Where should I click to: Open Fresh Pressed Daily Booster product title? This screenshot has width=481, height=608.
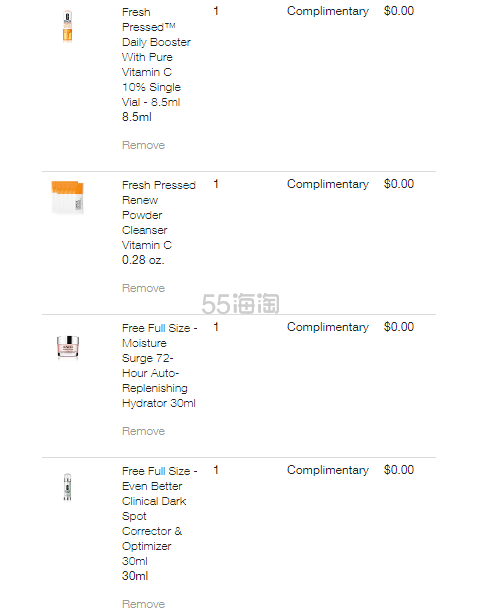click(156, 57)
